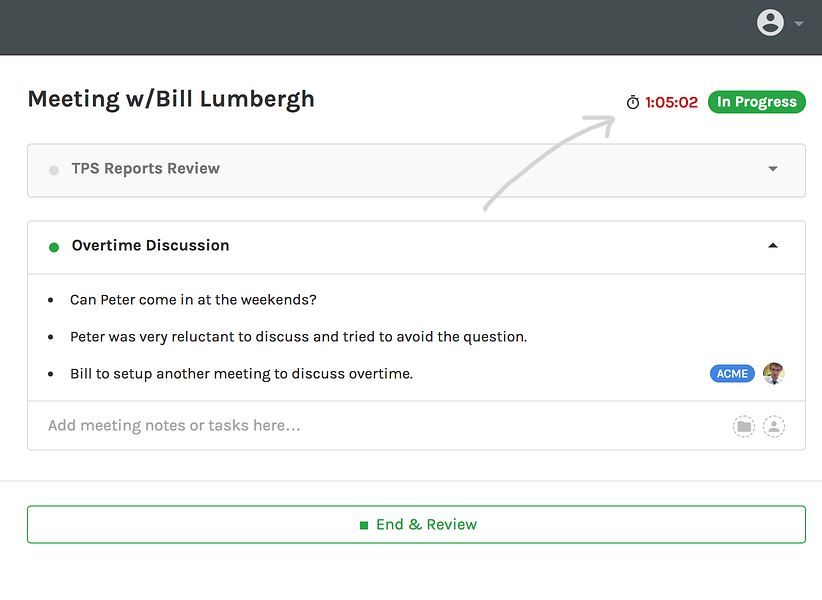Collapse the Overtime Discussion section
Image resolution: width=822 pixels, height=600 pixels.
coord(773,246)
